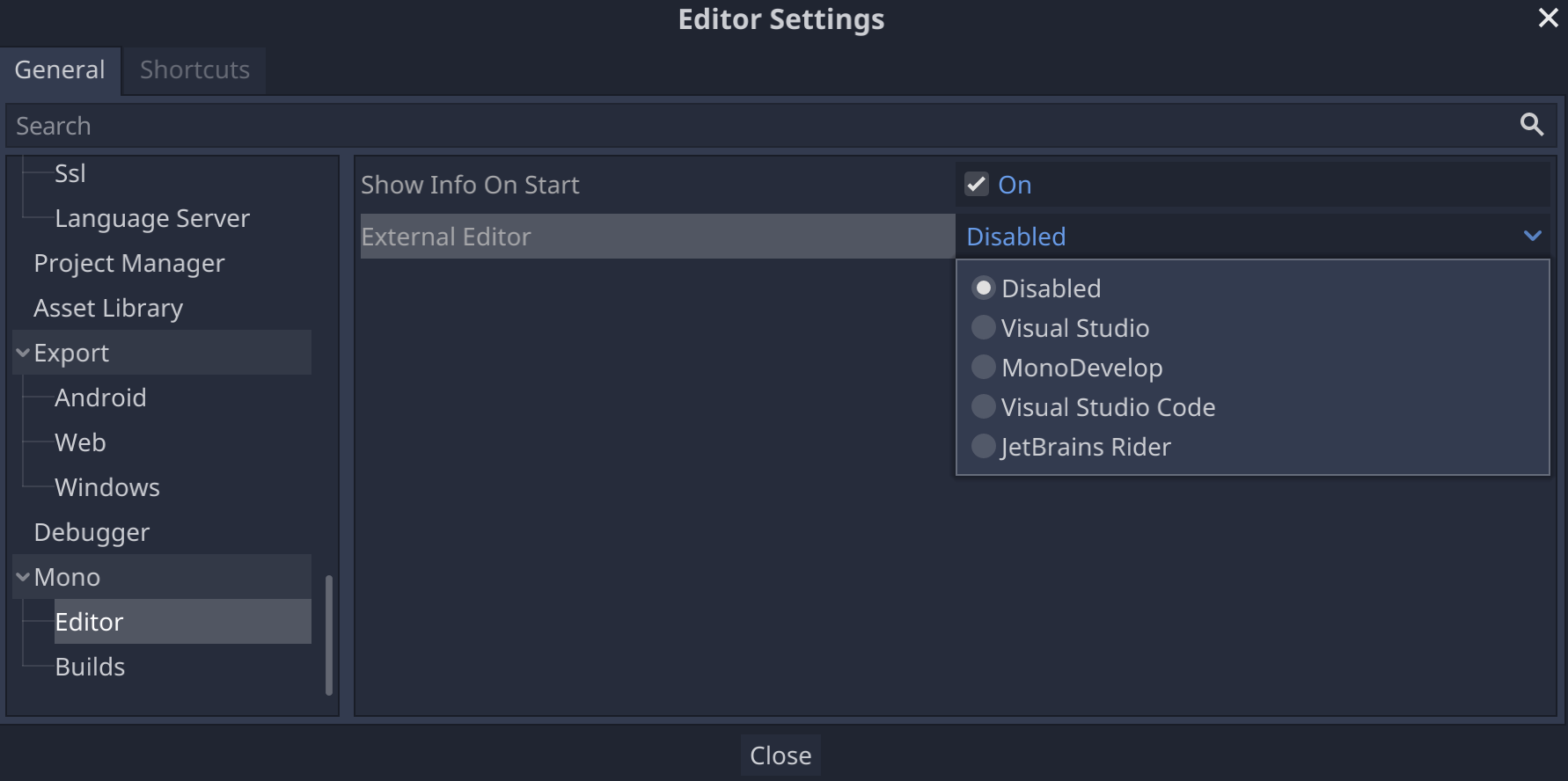The image size is (1568, 781).
Task: Switch to the Shortcuts tab
Action: (194, 69)
